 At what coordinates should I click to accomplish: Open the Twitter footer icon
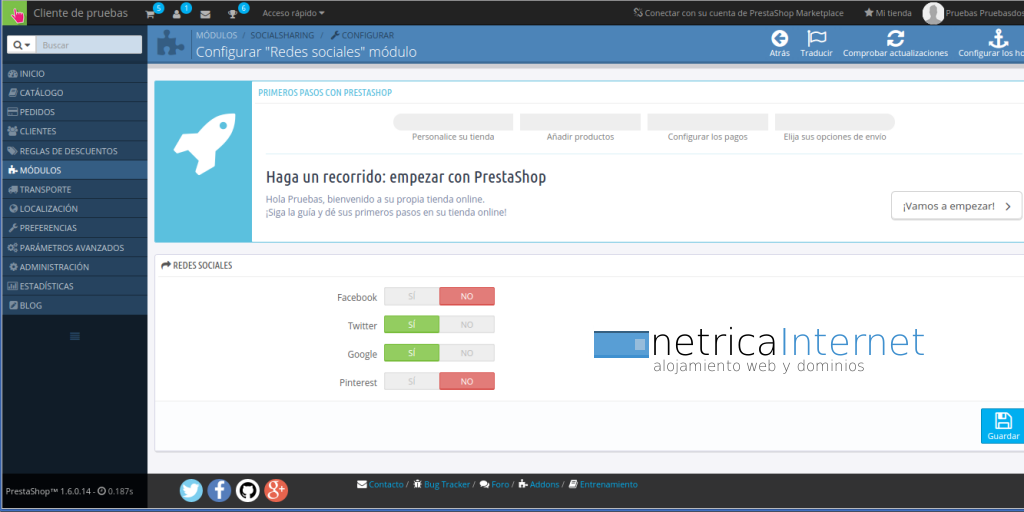pos(191,490)
